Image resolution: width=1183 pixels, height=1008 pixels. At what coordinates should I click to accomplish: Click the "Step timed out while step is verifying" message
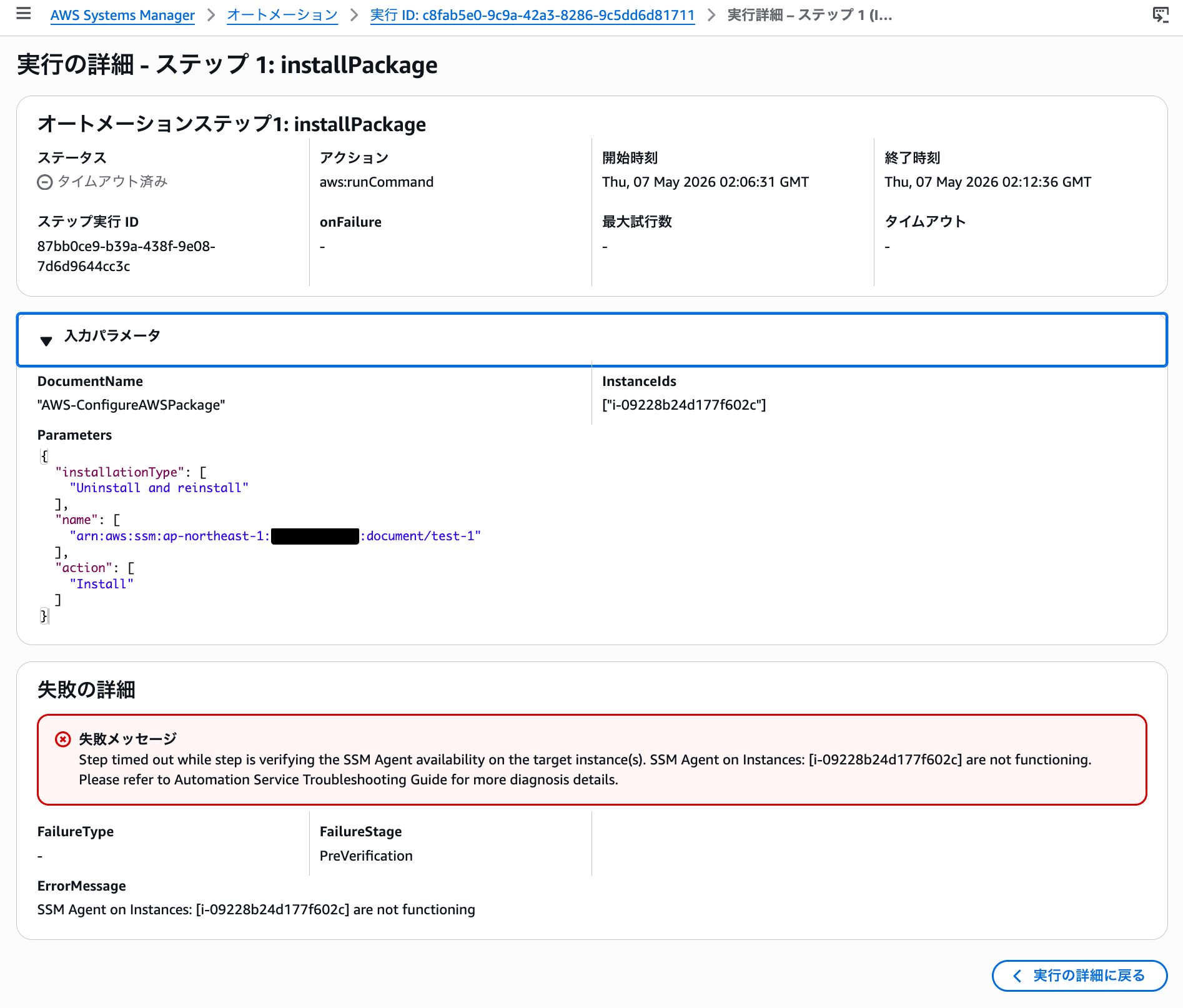coord(585,769)
